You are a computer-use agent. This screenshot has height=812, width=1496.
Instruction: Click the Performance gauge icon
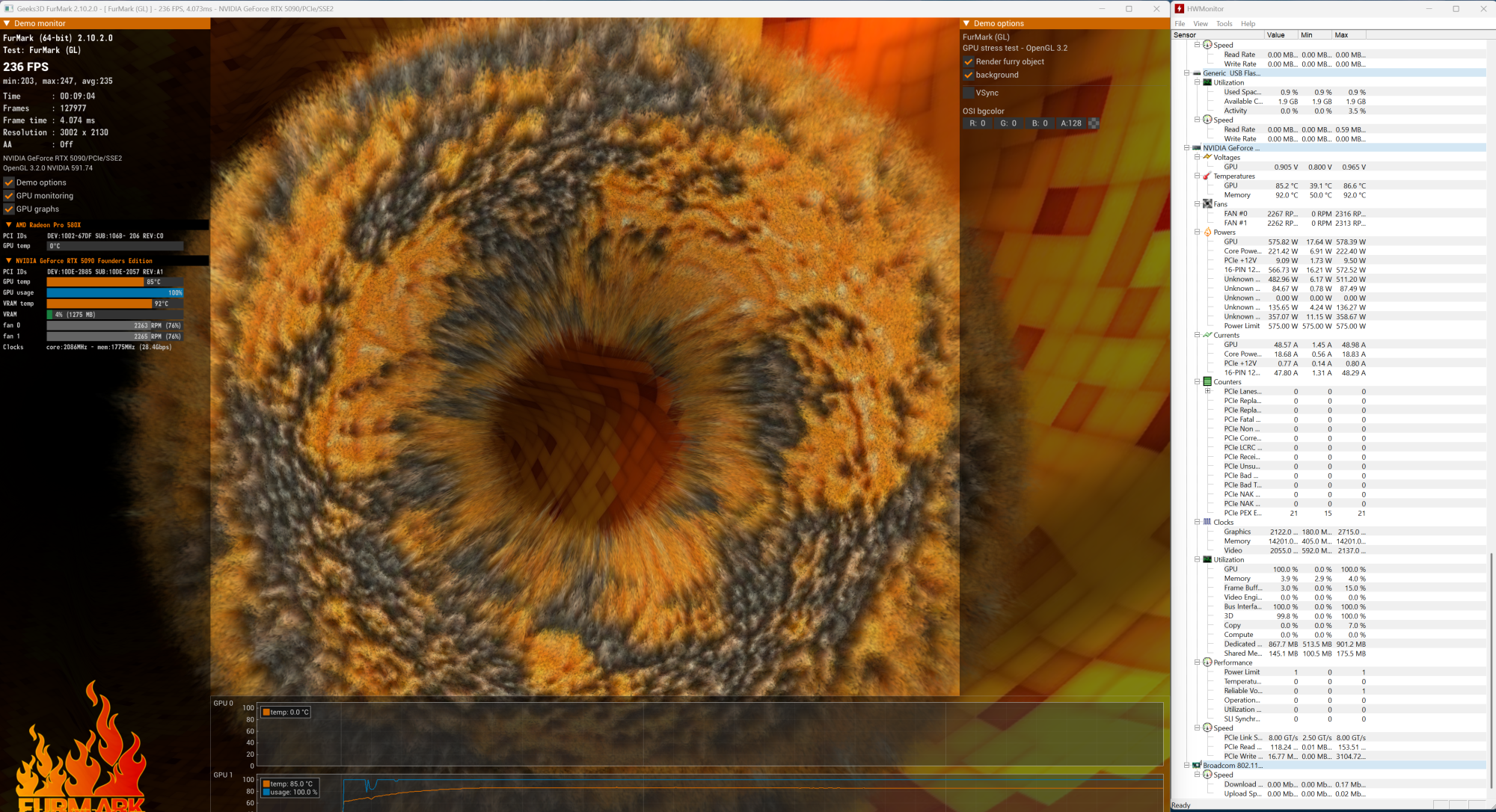tap(1207, 662)
